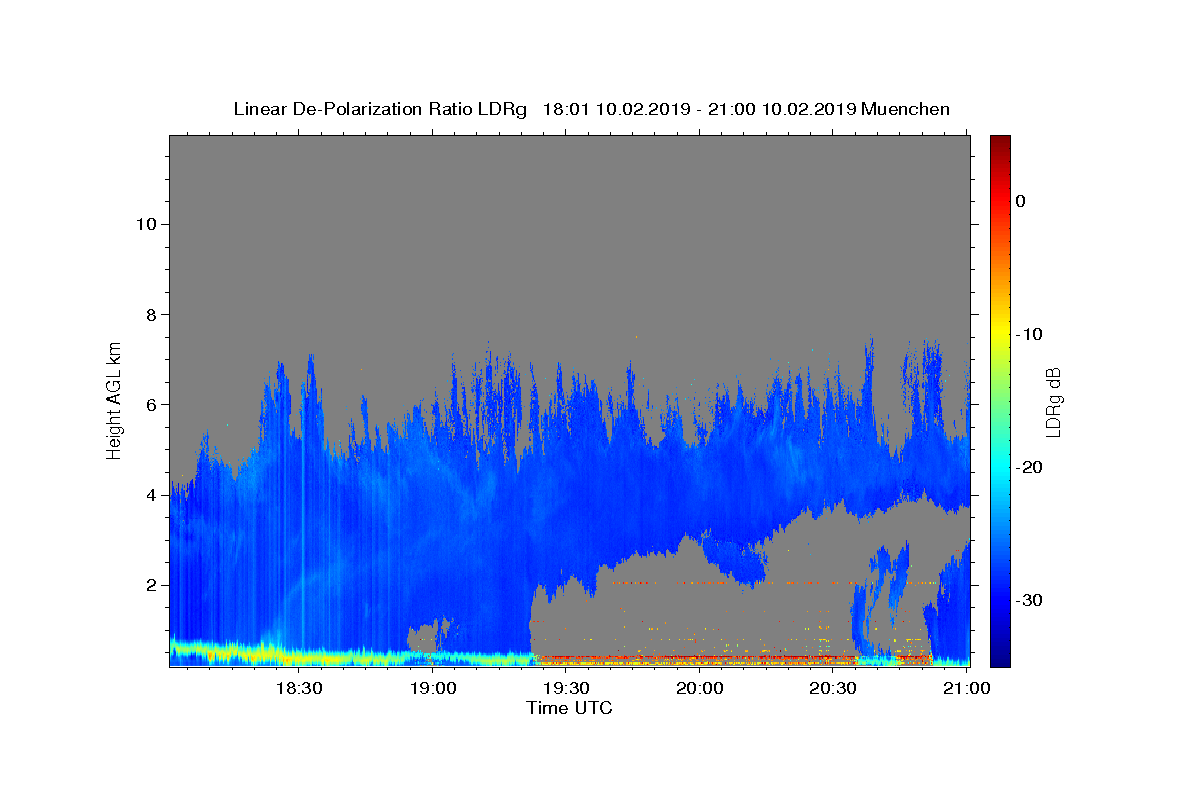1200x800 pixels.
Task: Click the plot title "Linear De-Polarization Ratio LDRg"
Action: [x=380, y=109]
